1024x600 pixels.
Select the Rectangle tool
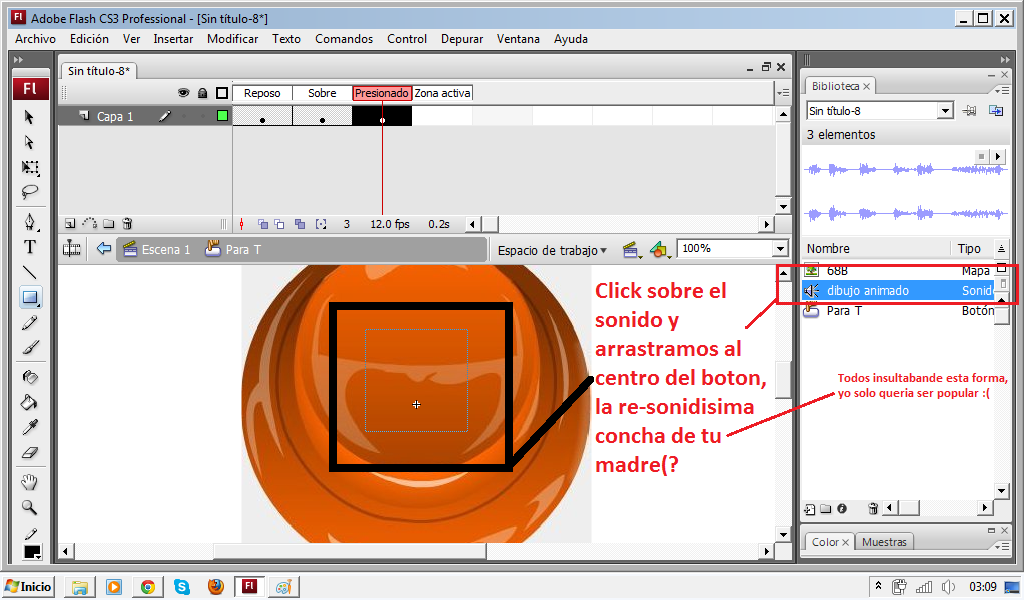[x=30, y=297]
